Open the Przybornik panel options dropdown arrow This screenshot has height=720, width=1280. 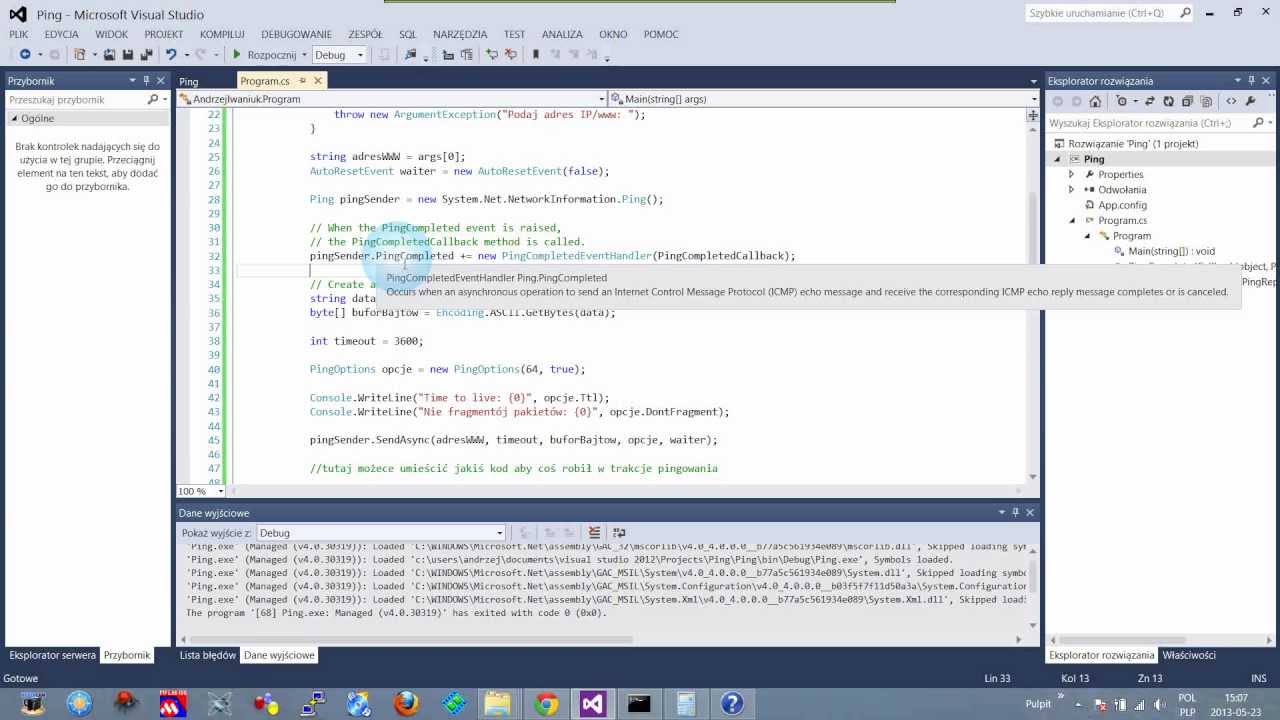[132, 81]
